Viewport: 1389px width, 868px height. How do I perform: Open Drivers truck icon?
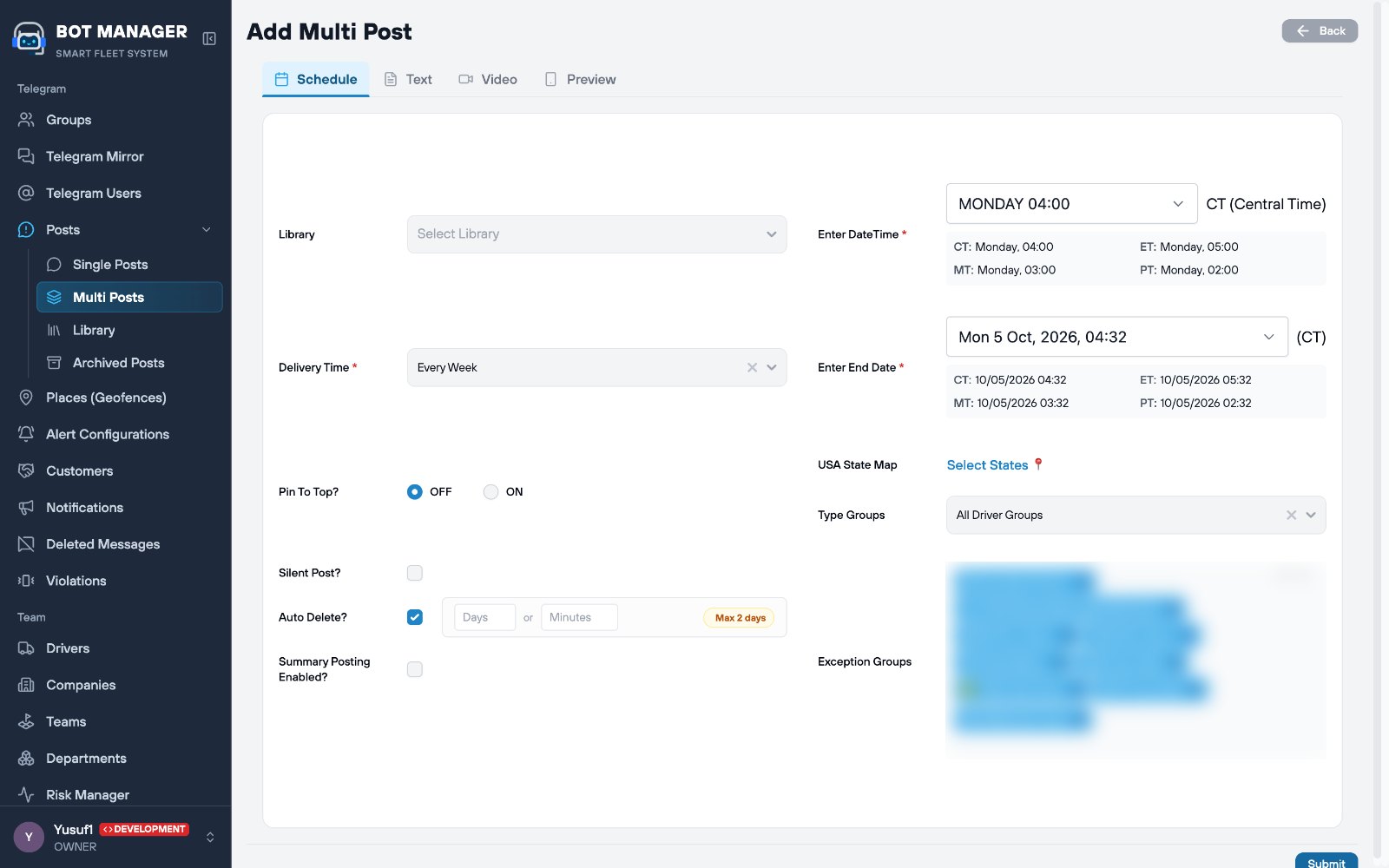click(26, 648)
